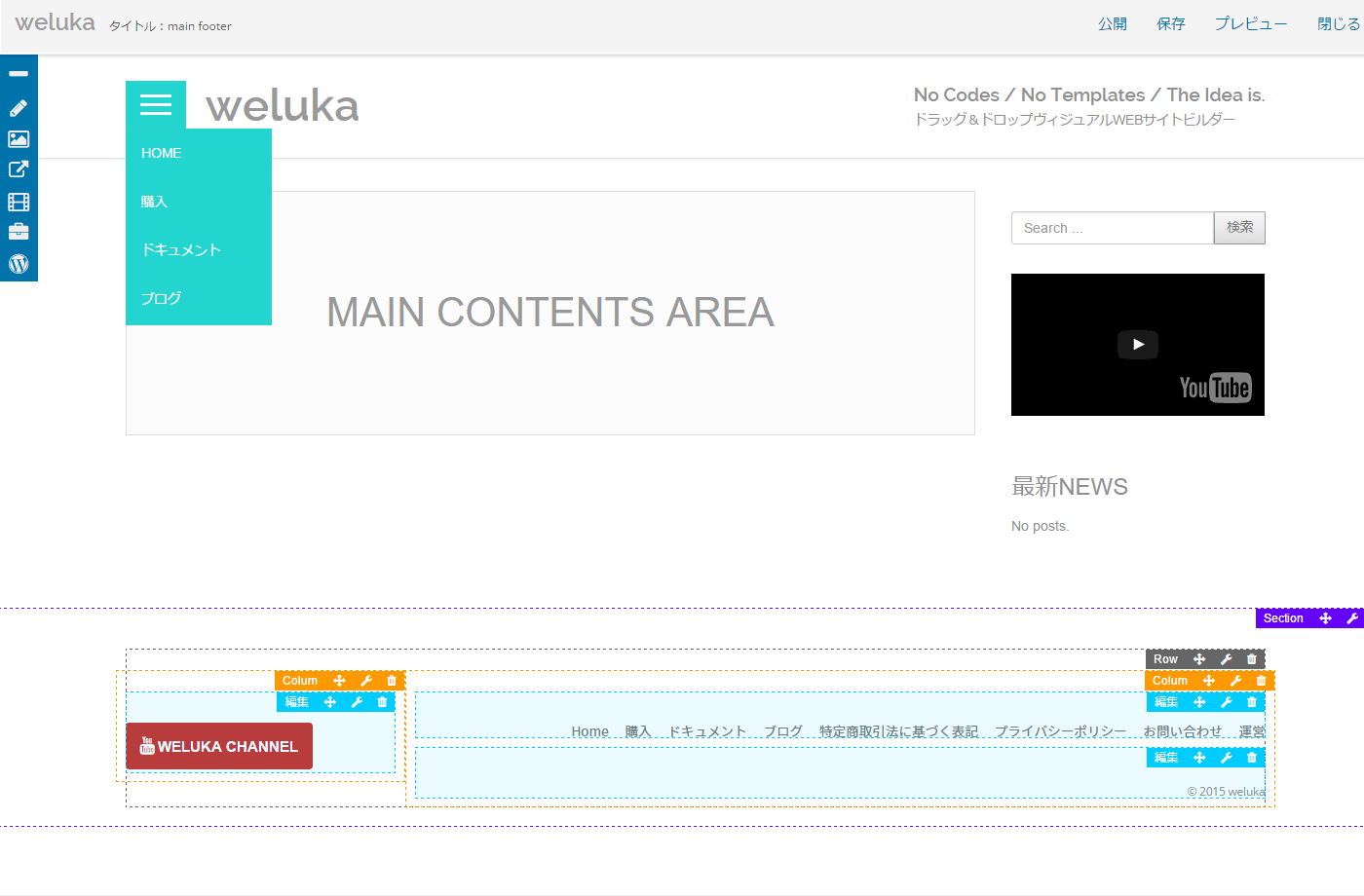1364x896 pixels.
Task: Open wrench settings of footer links widget
Action: tap(1227, 702)
